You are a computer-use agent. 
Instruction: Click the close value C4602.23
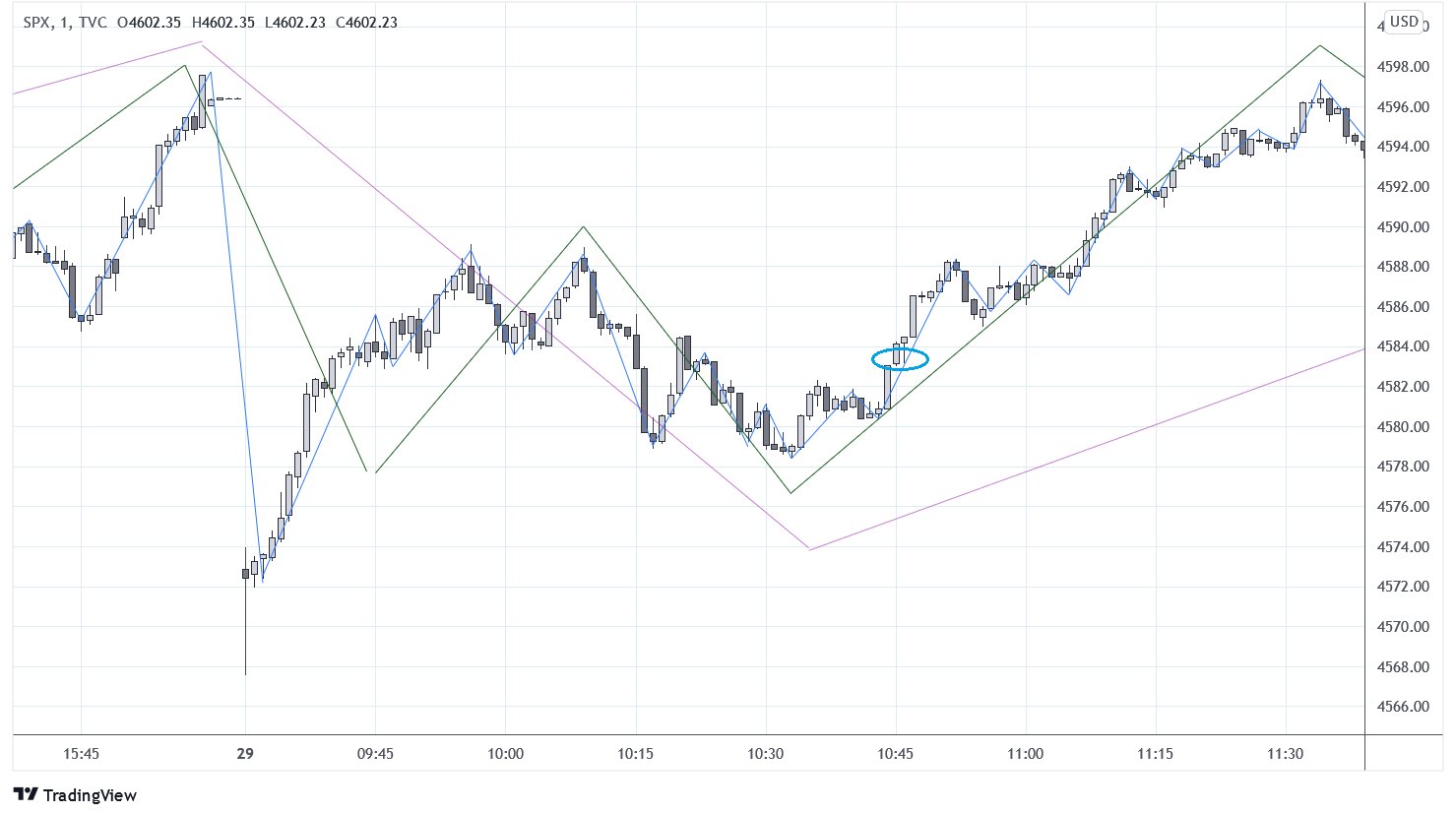[x=366, y=23]
